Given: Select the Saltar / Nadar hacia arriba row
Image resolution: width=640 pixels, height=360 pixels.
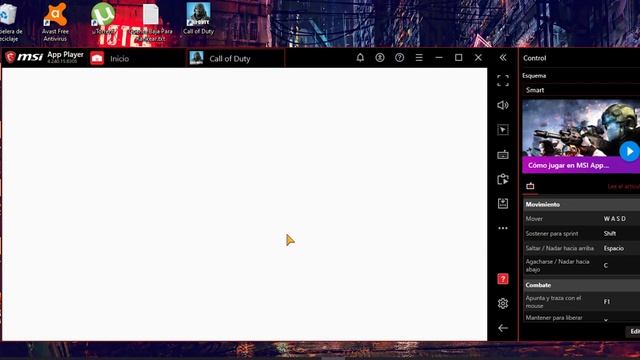Looking at the screenshot, I should [582, 248].
